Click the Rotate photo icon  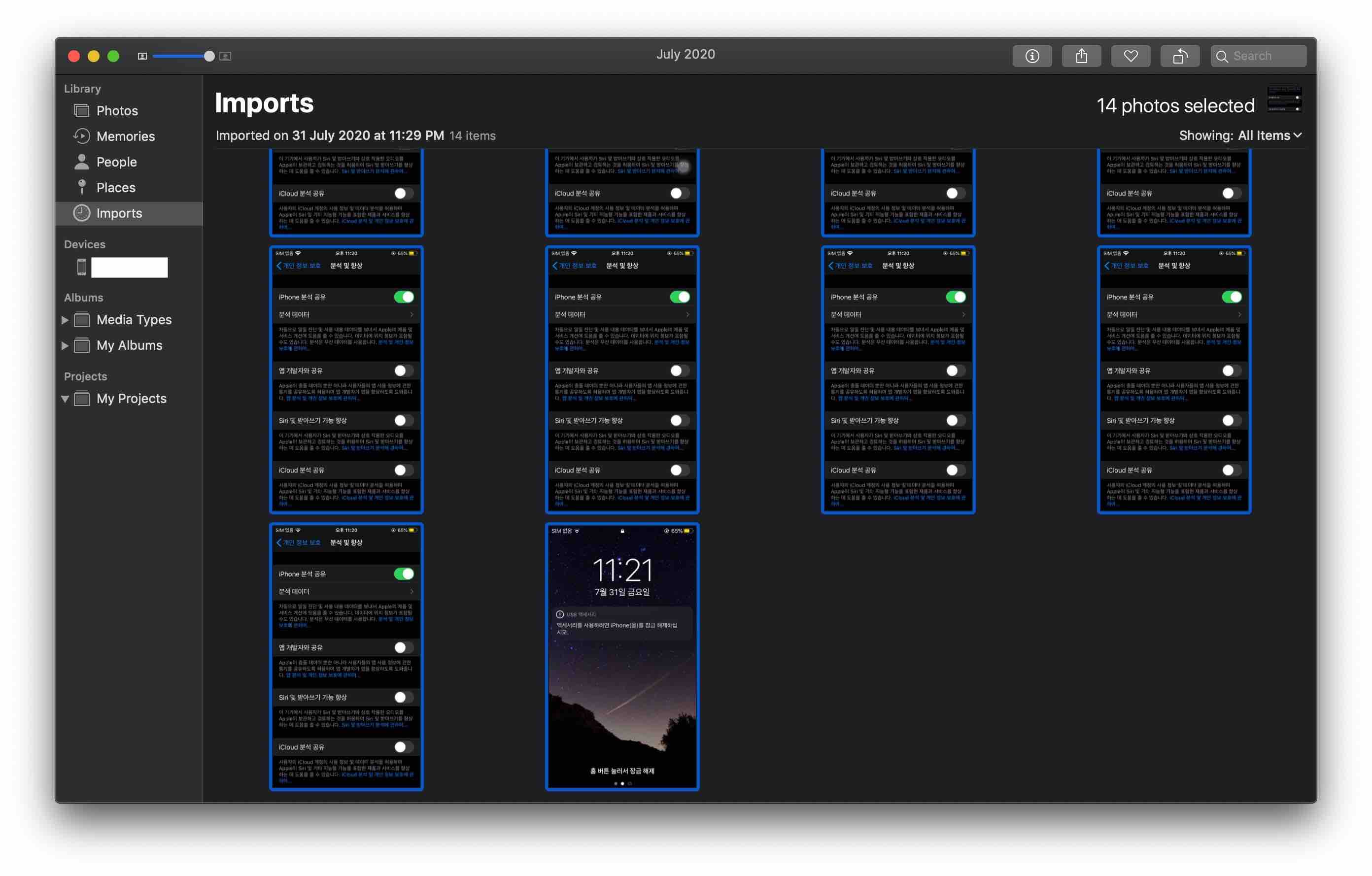(x=1180, y=56)
